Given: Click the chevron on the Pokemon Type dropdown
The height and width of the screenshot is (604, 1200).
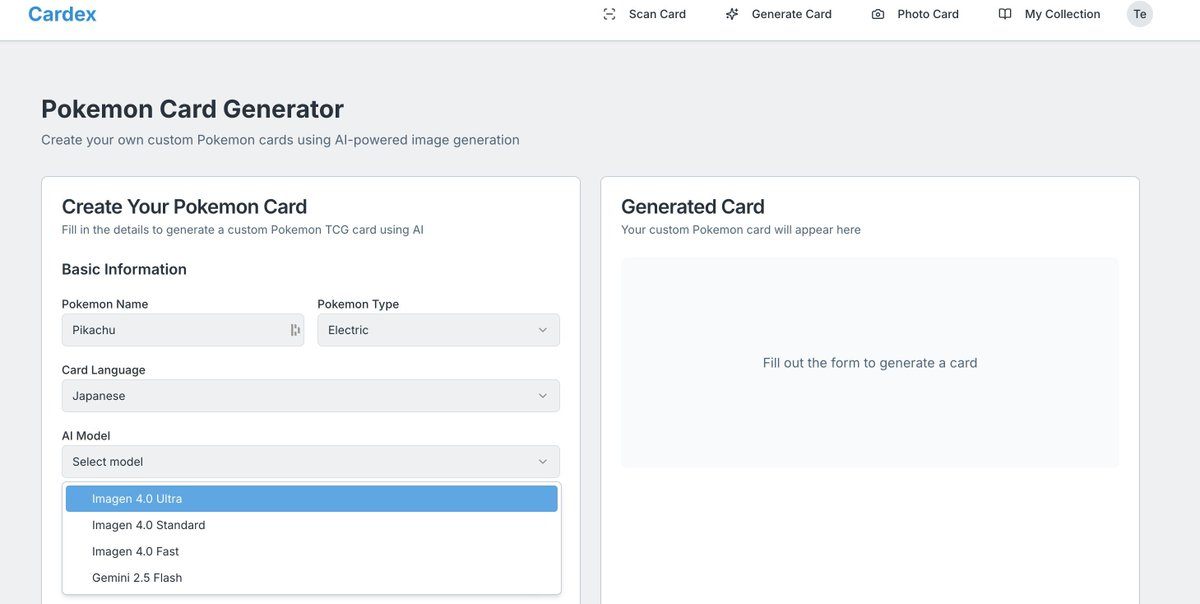Looking at the screenshot, I should pyautogui.click(x=543, y=330).
